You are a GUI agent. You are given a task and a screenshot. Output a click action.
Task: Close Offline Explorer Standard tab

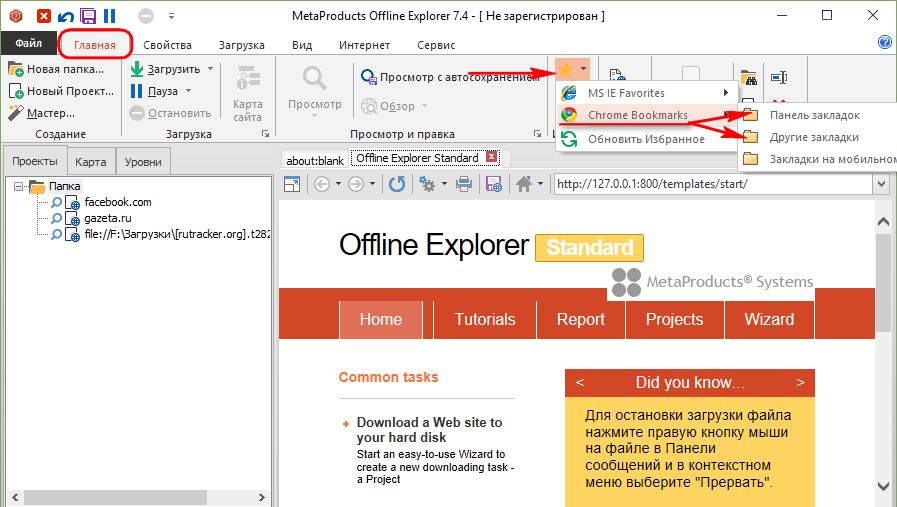[x=491, y=156]
